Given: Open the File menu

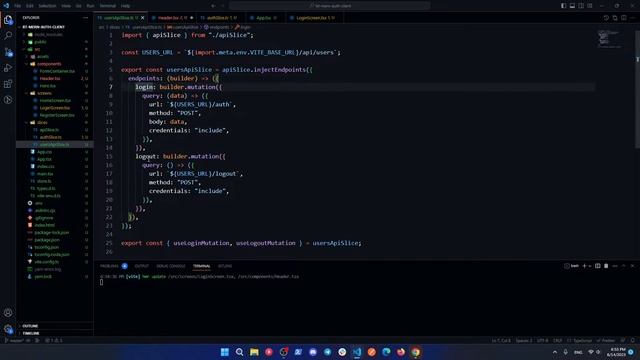Looking at the screenshot, I should (x=18, y=6).
